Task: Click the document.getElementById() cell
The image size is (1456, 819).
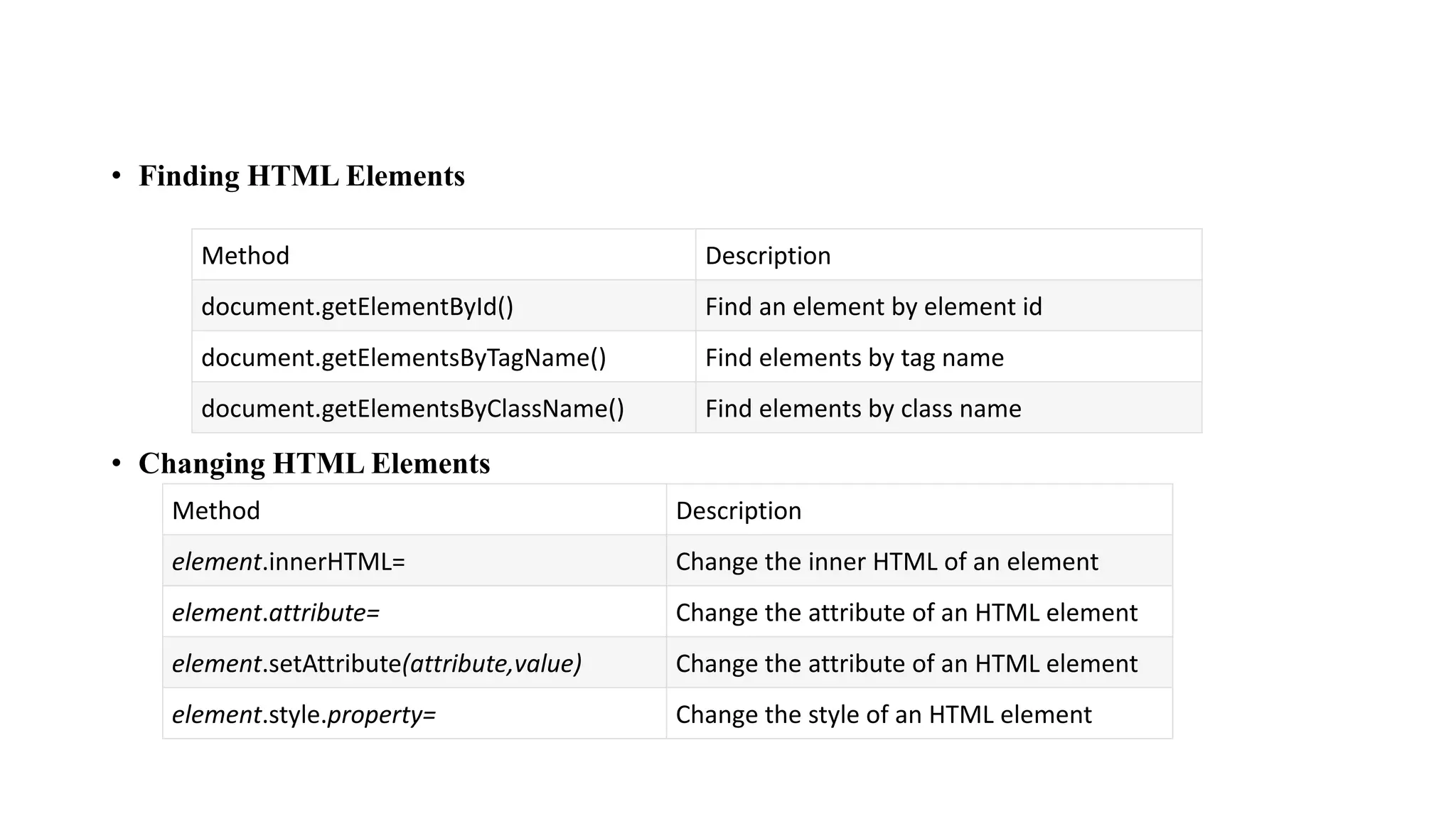Action: point(357,307)
